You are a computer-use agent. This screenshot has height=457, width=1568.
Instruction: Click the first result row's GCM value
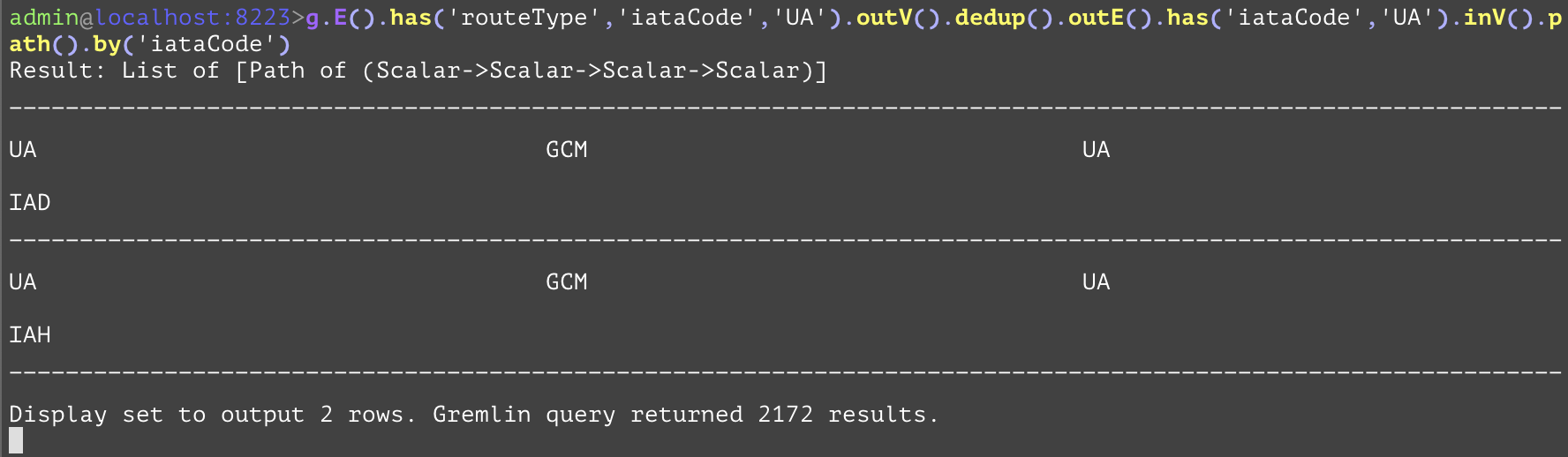(x=566, y=150)
